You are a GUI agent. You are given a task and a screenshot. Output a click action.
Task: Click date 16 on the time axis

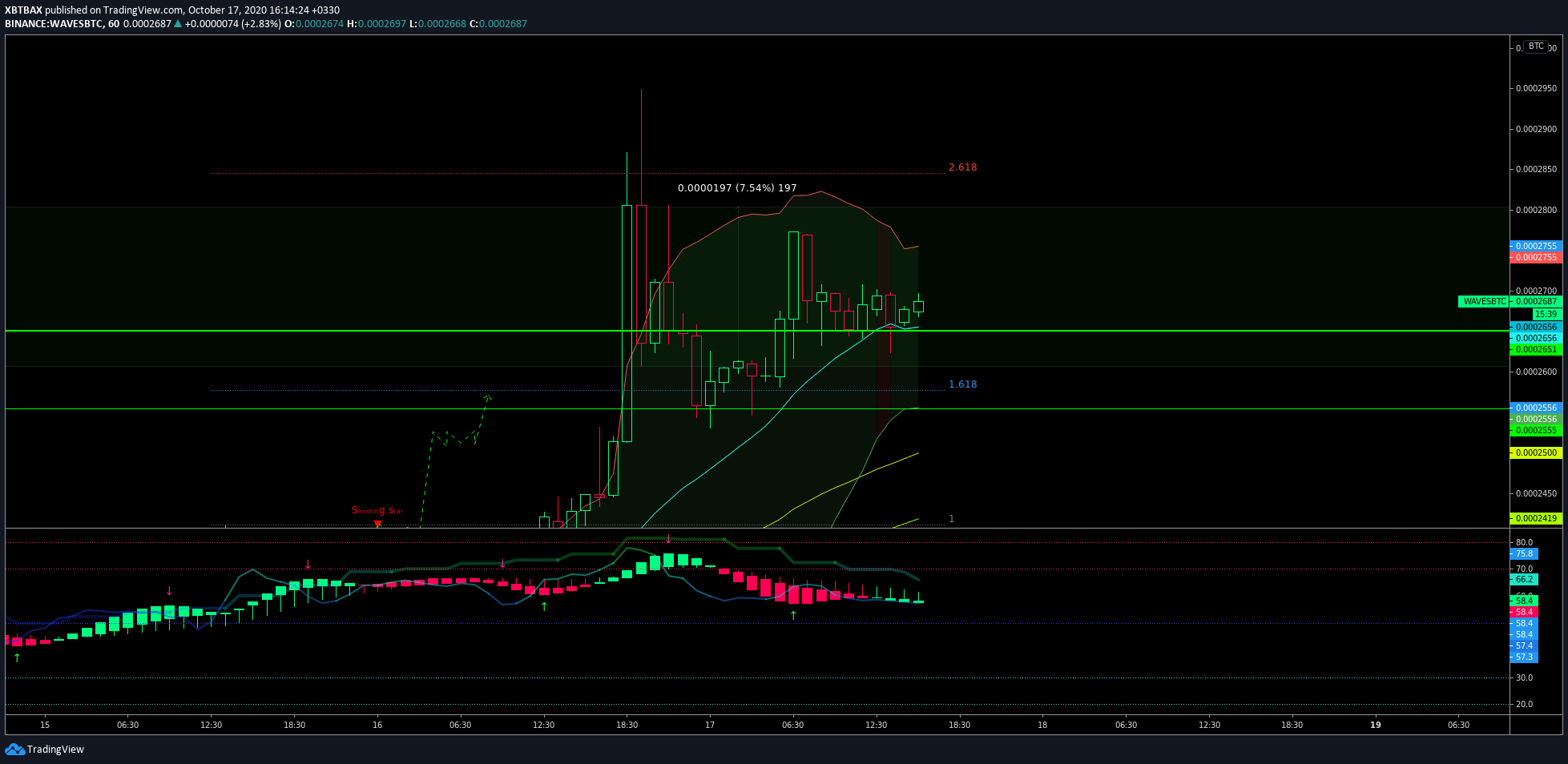pyautogui.click(x=377, y=725)
